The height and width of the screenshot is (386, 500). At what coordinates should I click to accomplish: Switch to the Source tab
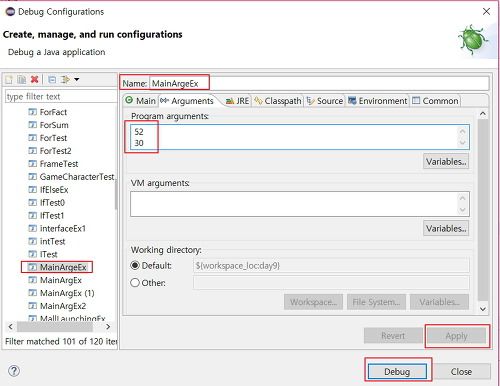pyautogui.click(x=325, y=101)
